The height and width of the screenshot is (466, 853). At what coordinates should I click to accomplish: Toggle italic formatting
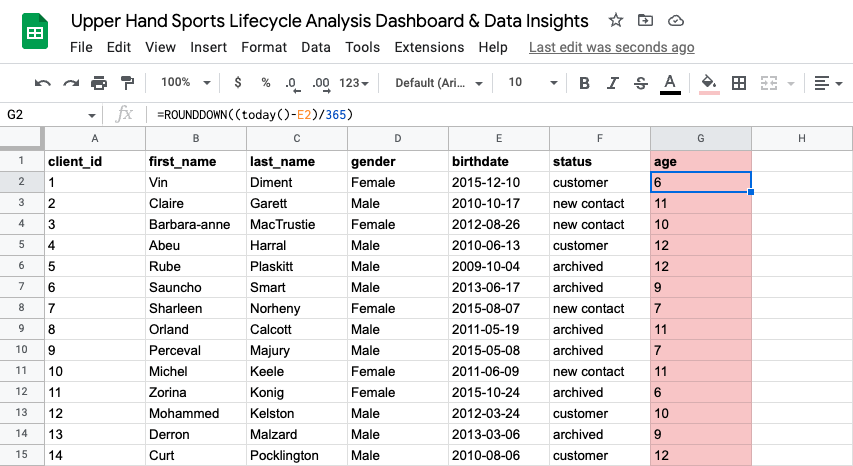(613, 83)
